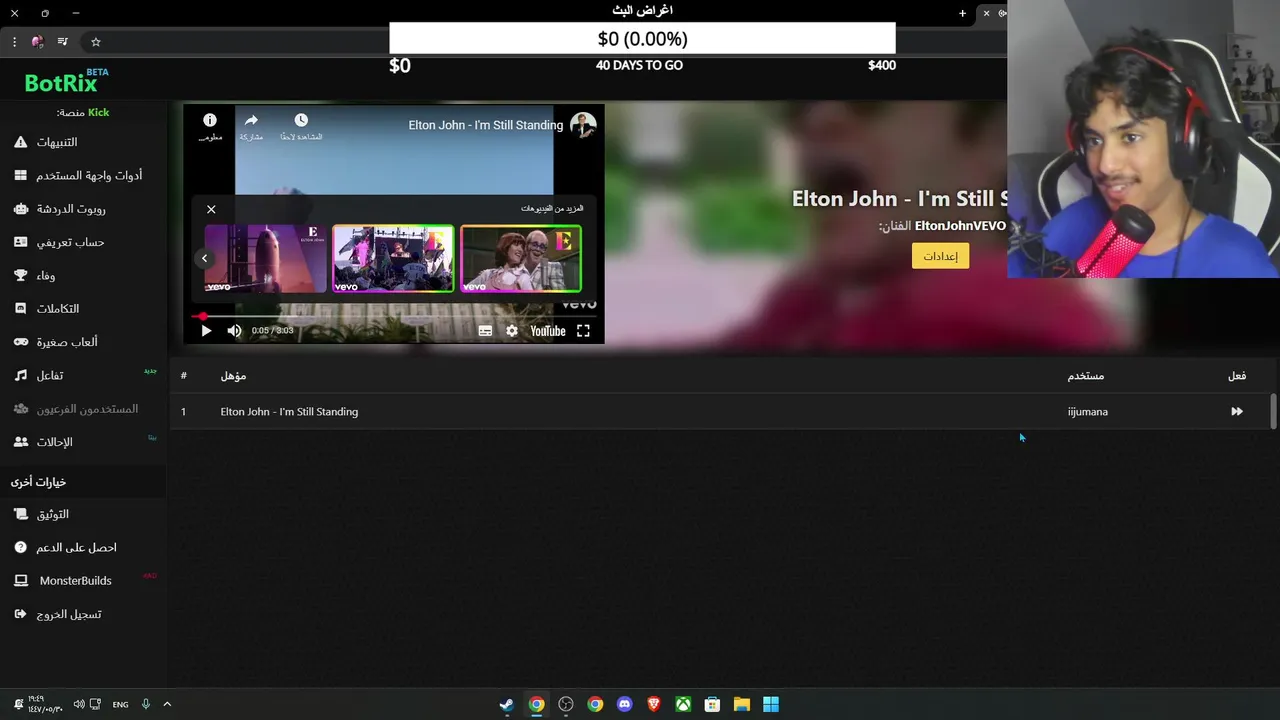Click the مؤهل column header
This screenshot has width=1280, height=720.
tap(233, 376)
